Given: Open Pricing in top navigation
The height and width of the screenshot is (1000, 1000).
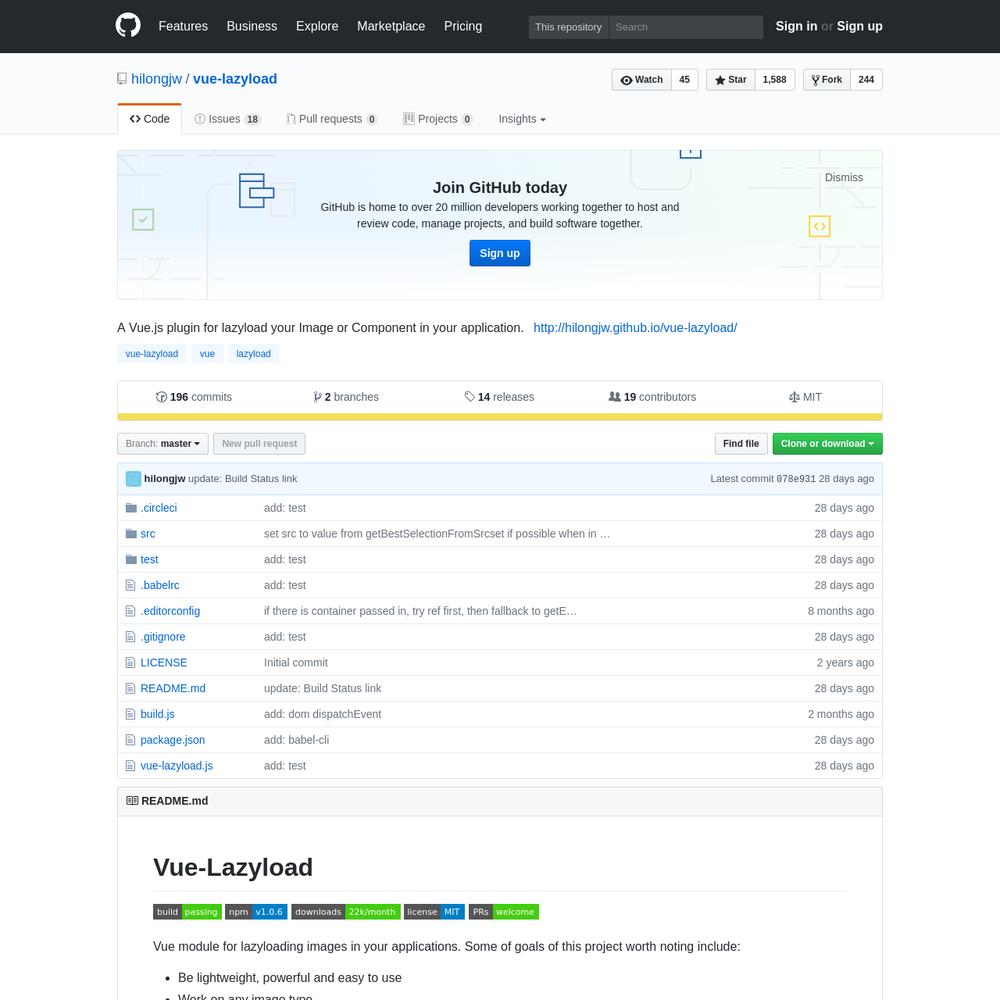Looking at the screenshot, I should click(463, 26).
